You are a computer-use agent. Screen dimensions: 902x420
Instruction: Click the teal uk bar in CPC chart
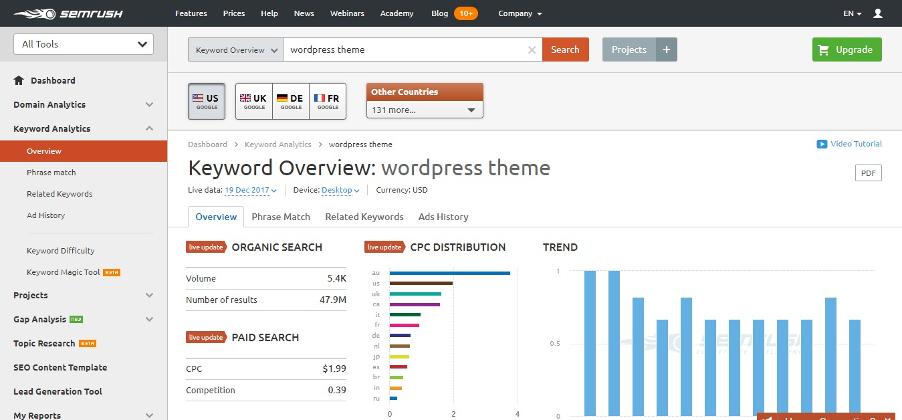[x=415, y=293]
